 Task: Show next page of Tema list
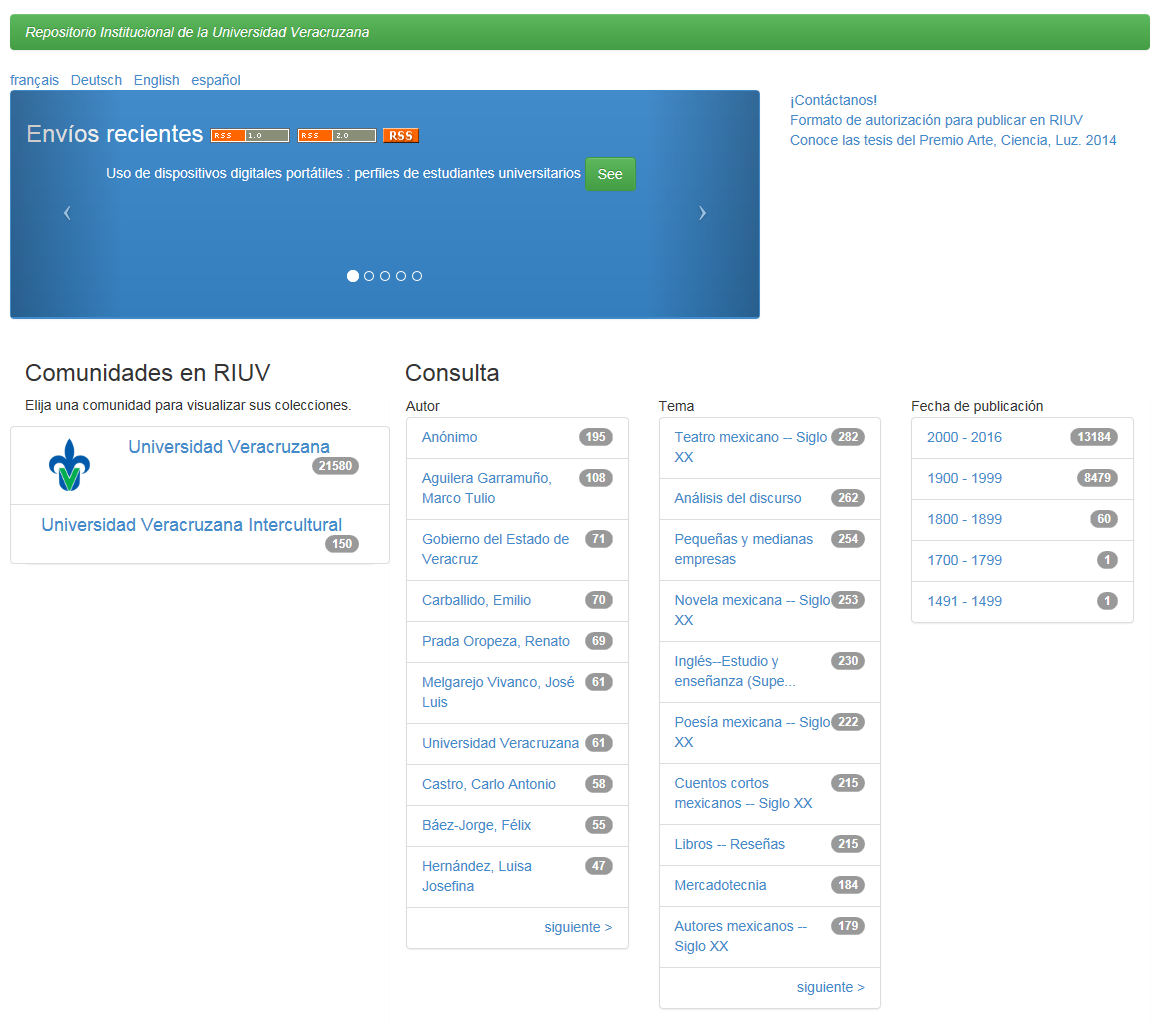pos(830,987)
